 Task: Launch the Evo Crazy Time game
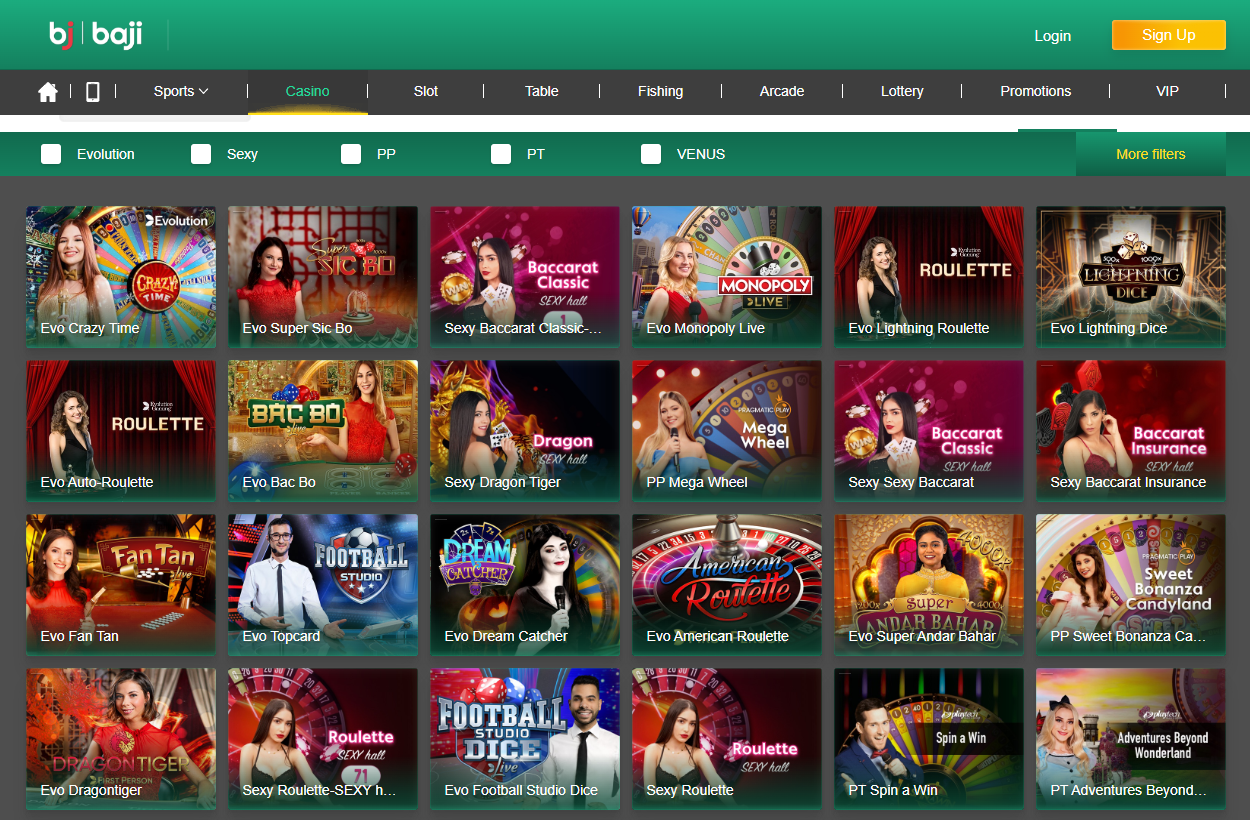click(x=121, y=277)
